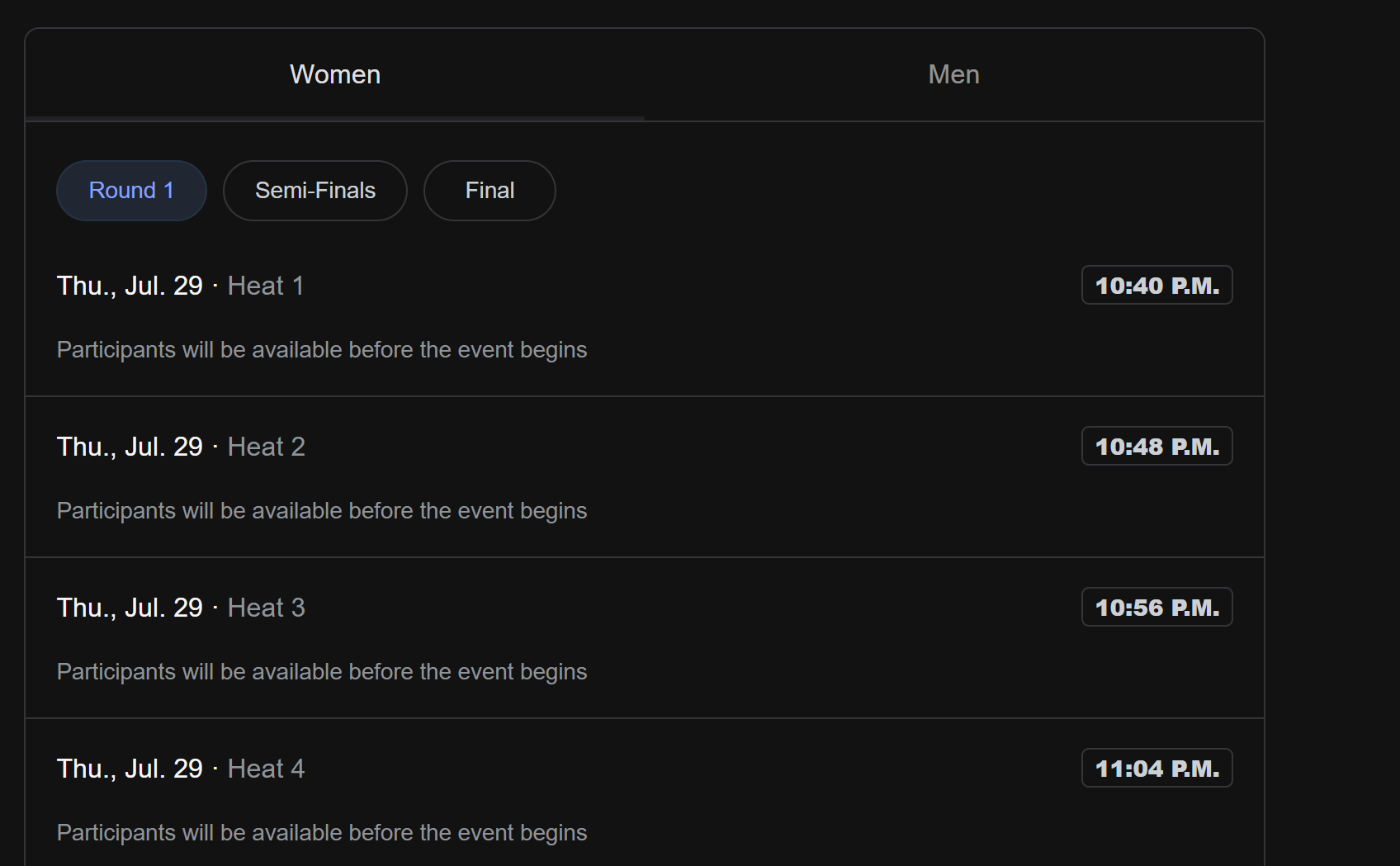1400x866 pixels.
Task: Click the 10:56 P.M. time badge
Action: (1156, 608)
